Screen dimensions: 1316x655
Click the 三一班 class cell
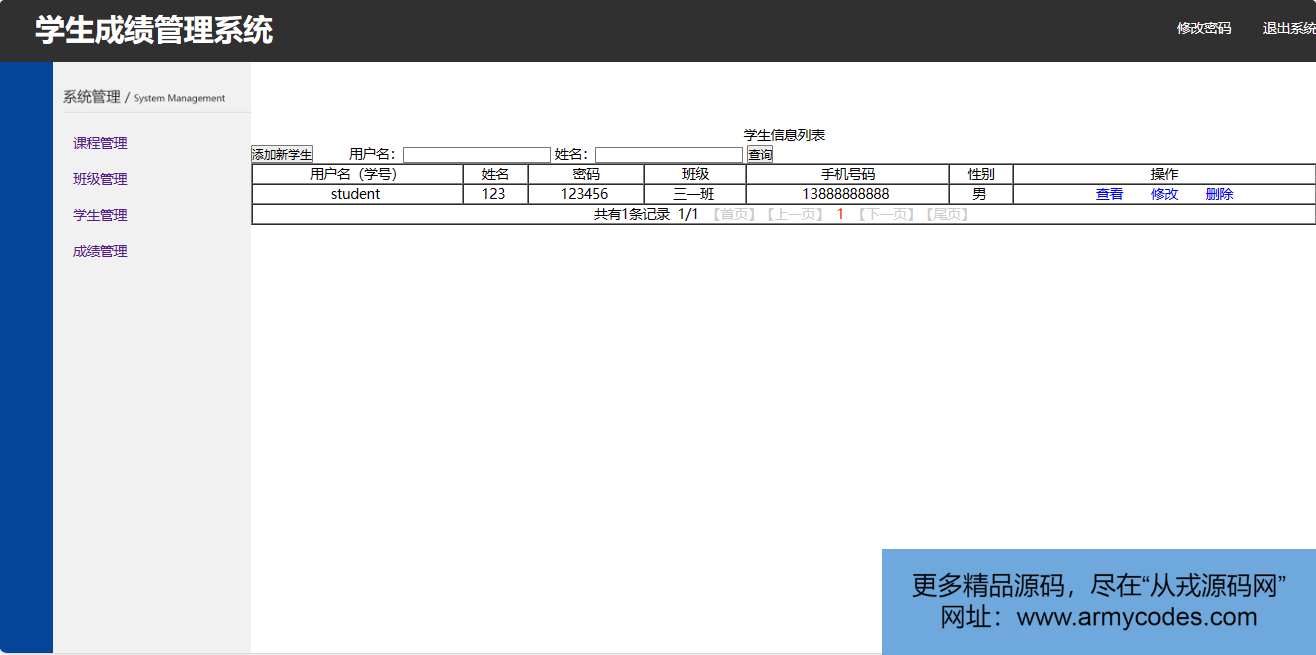pyautogui.click(x=694, y=194)
